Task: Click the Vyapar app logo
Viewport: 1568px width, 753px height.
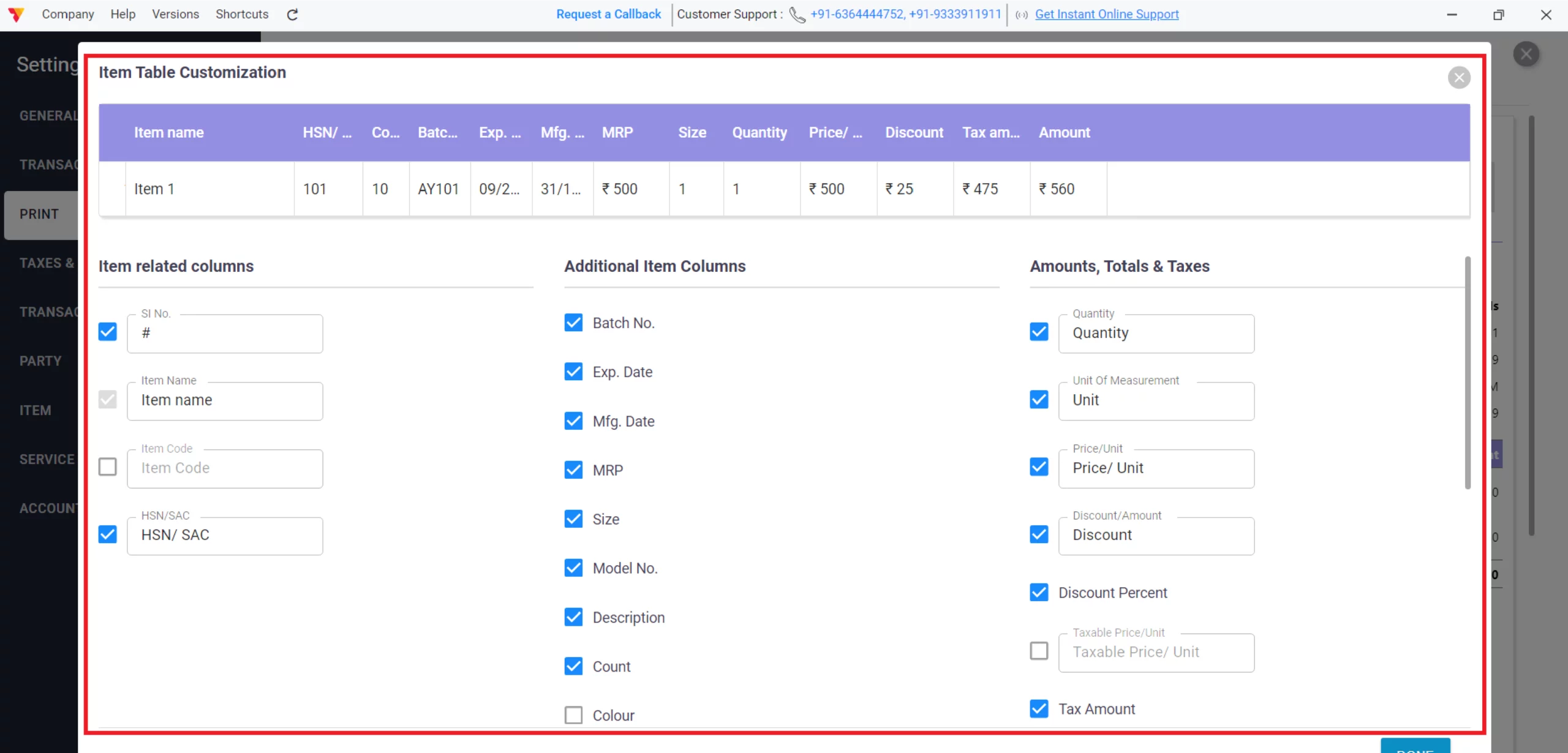Action: [17, 13]
